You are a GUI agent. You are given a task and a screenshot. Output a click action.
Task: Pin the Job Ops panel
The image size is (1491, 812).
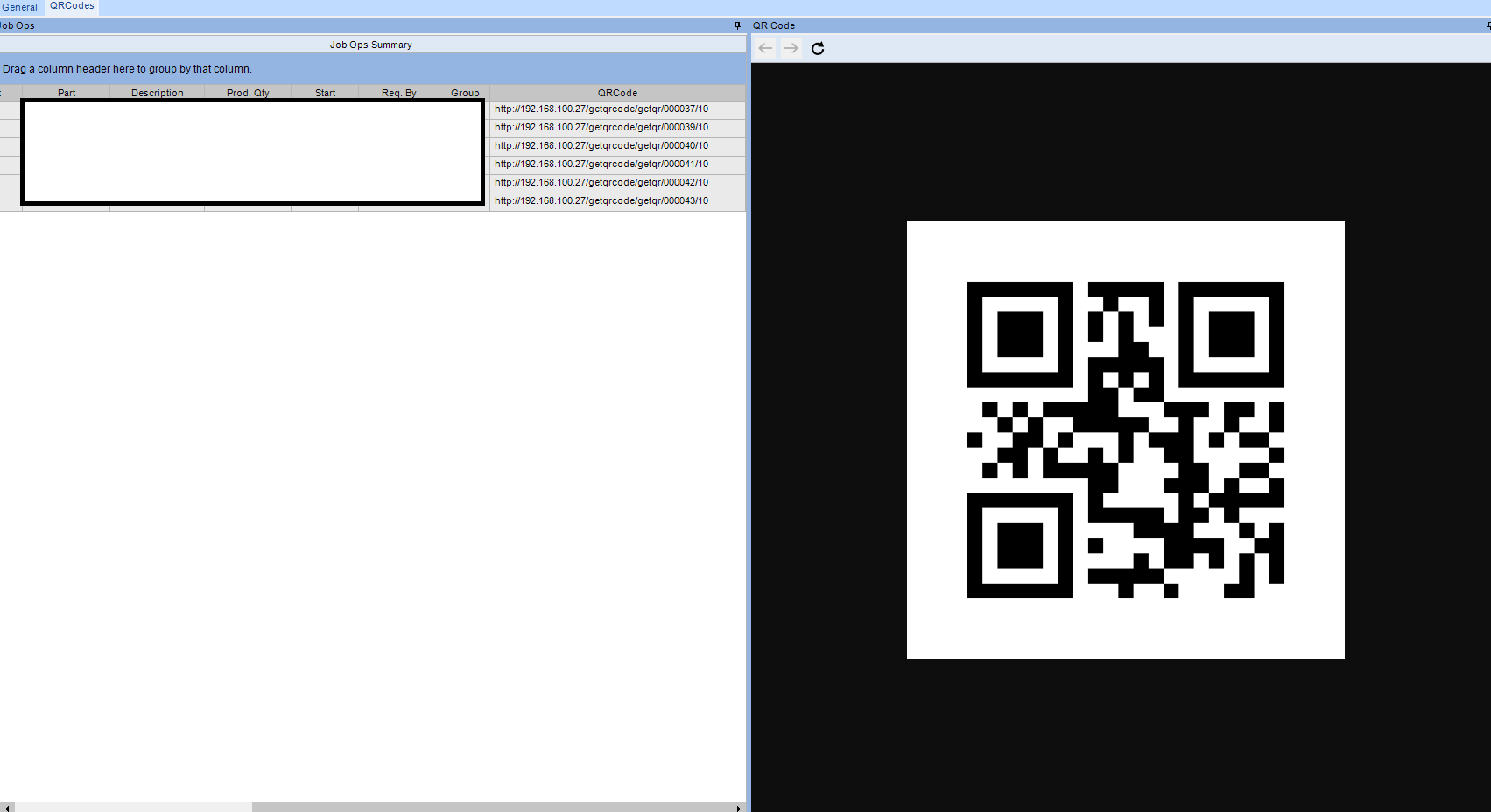(737, 25)
